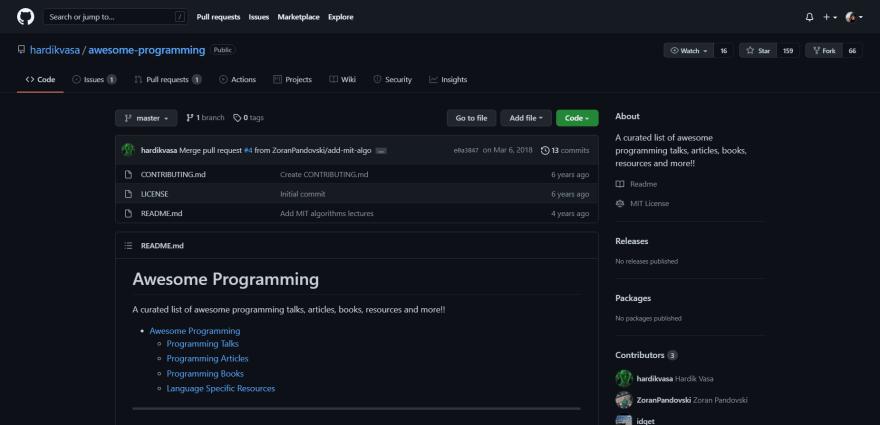Fork the repository
The height and width of the screenshot is (425, 880).
823,51
